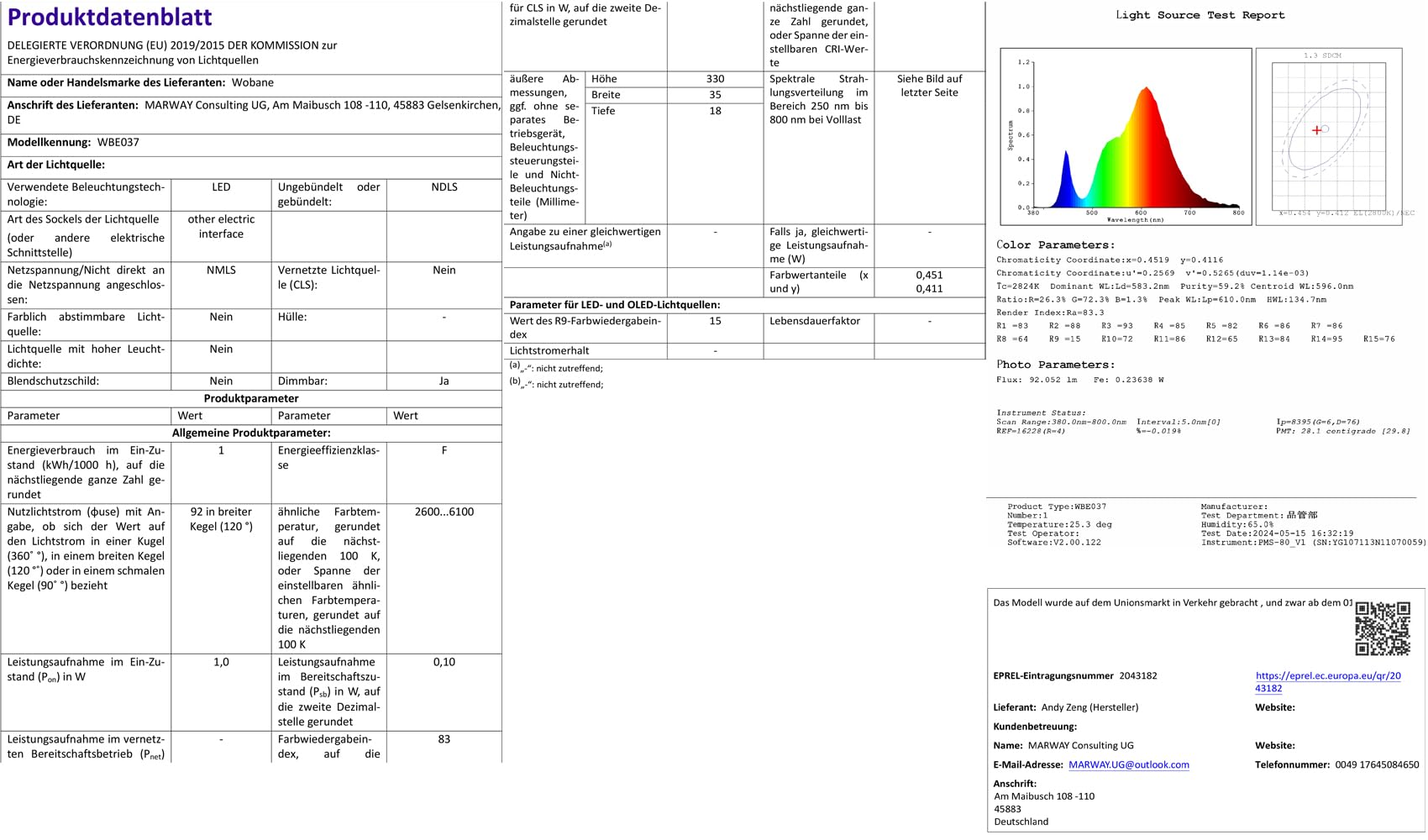Click the 'Lichtstromerhalt' label
This screenshot has width=1428, height=840.
pyautogui.click(x=549, y=350)
